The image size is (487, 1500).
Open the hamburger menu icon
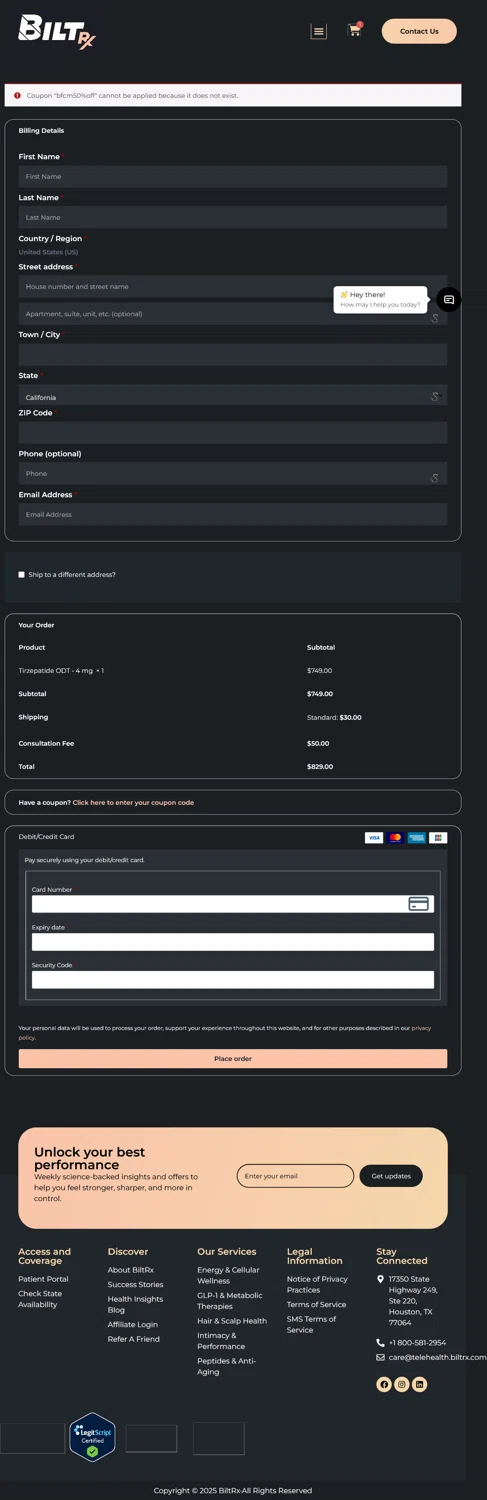point(318,31)
